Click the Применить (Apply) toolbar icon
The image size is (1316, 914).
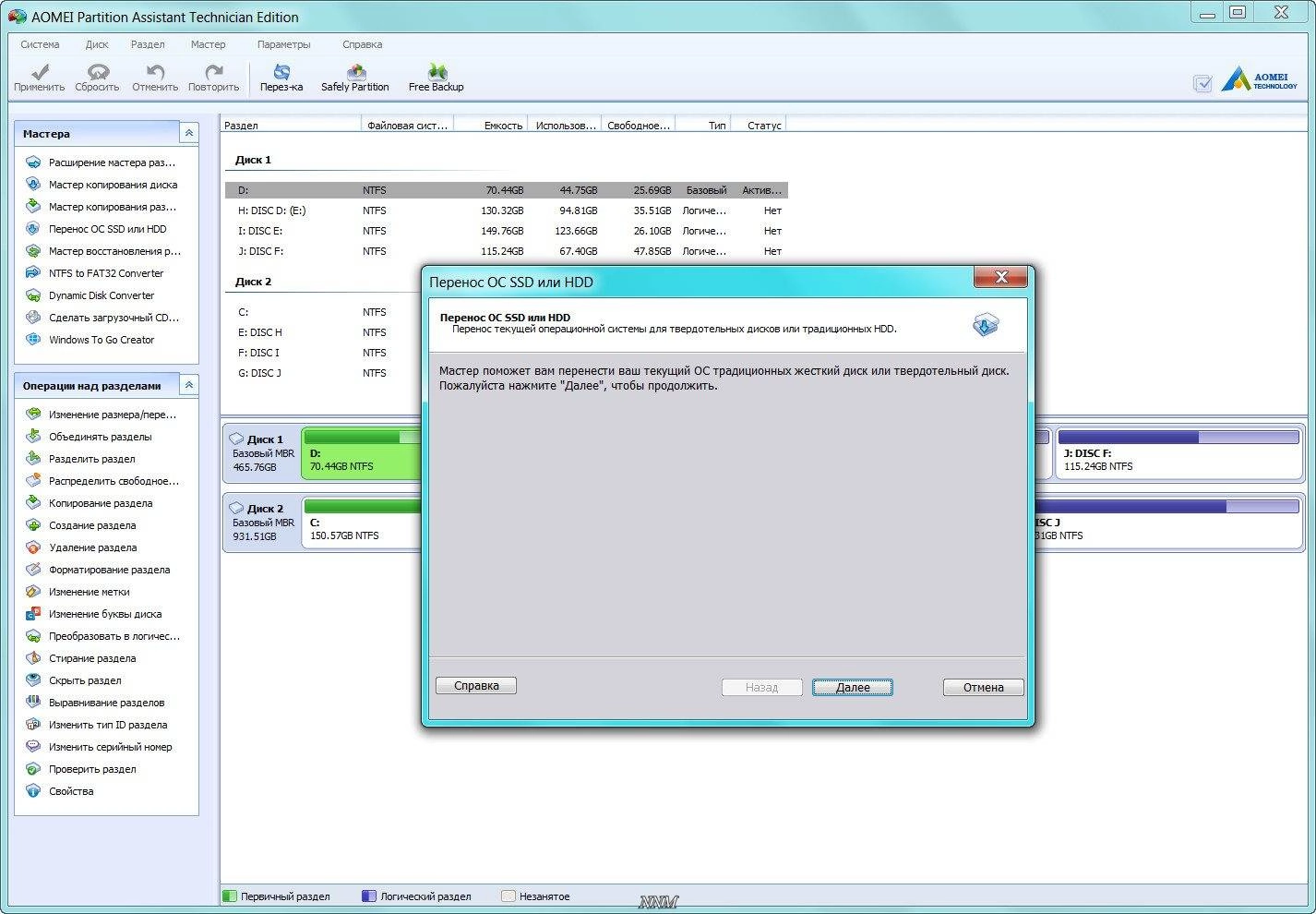click(39, 78)
